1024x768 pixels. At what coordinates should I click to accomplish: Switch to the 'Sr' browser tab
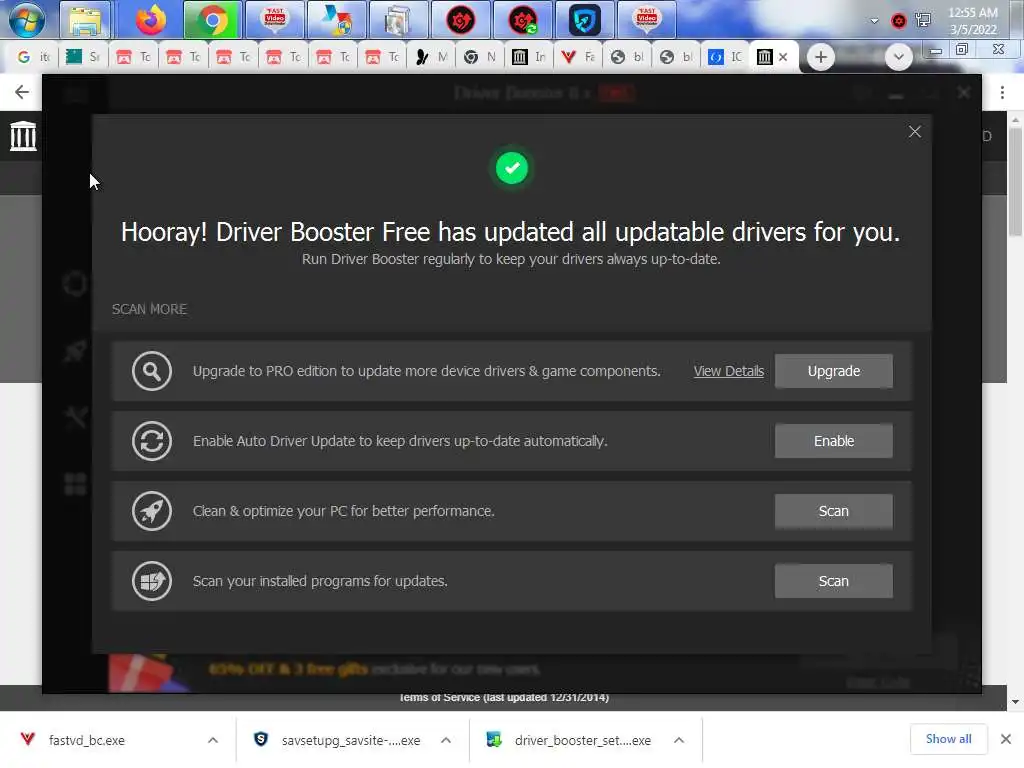pos(83,57)
